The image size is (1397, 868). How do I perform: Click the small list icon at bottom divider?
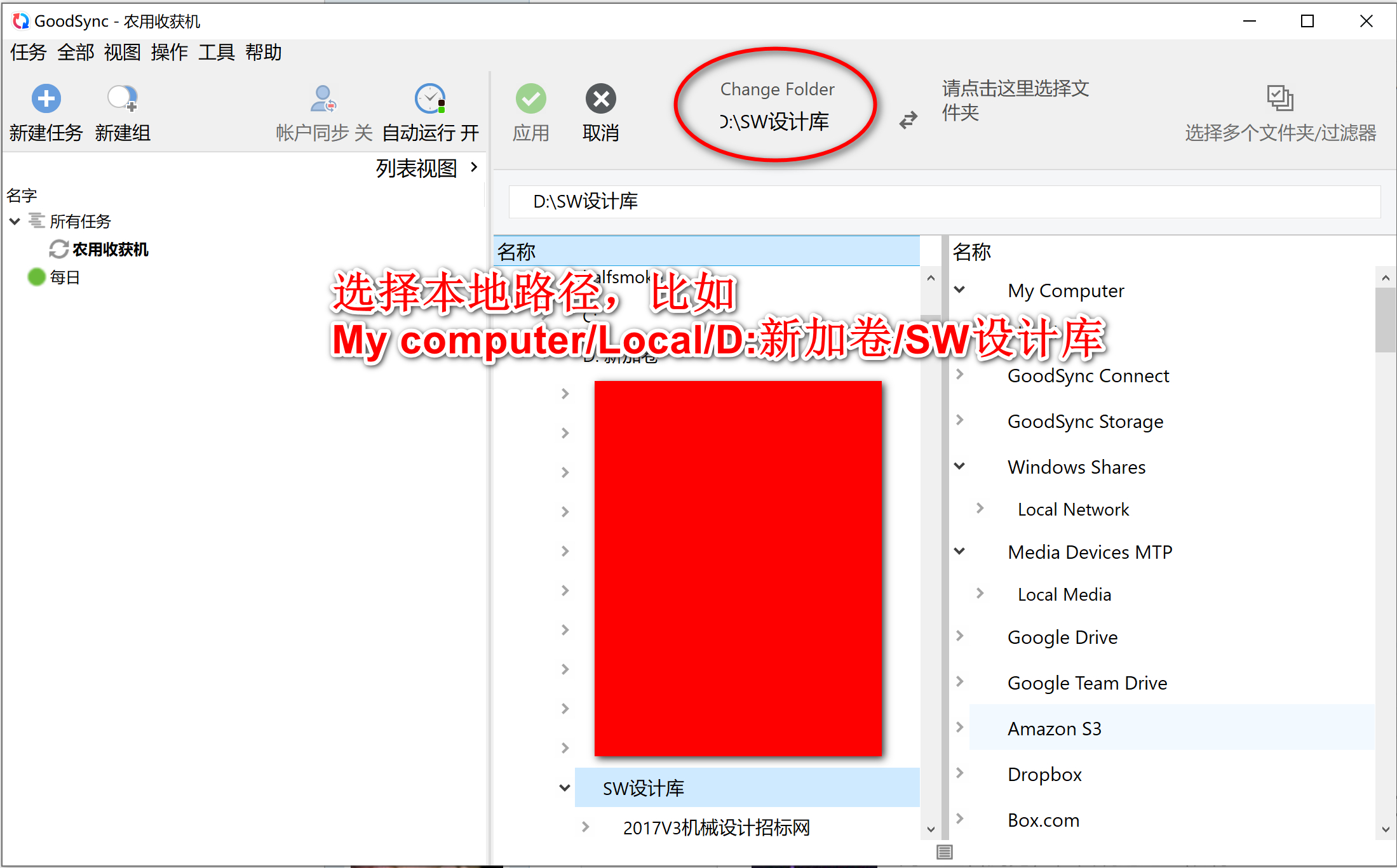coord(945,851)
